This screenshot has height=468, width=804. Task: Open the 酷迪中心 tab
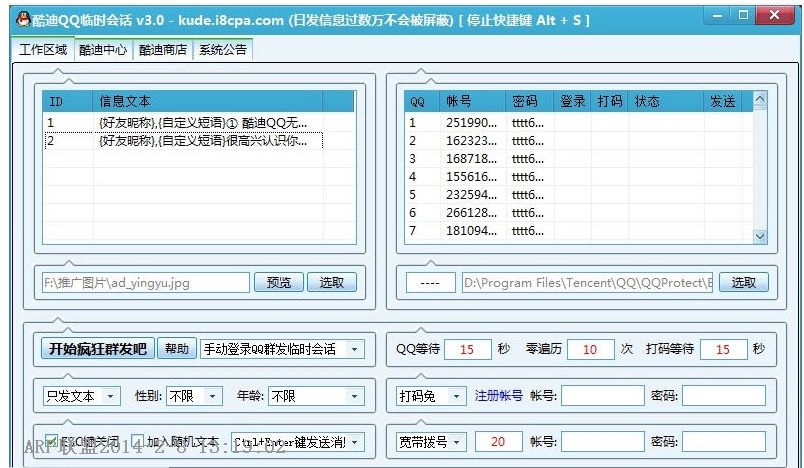103,50
